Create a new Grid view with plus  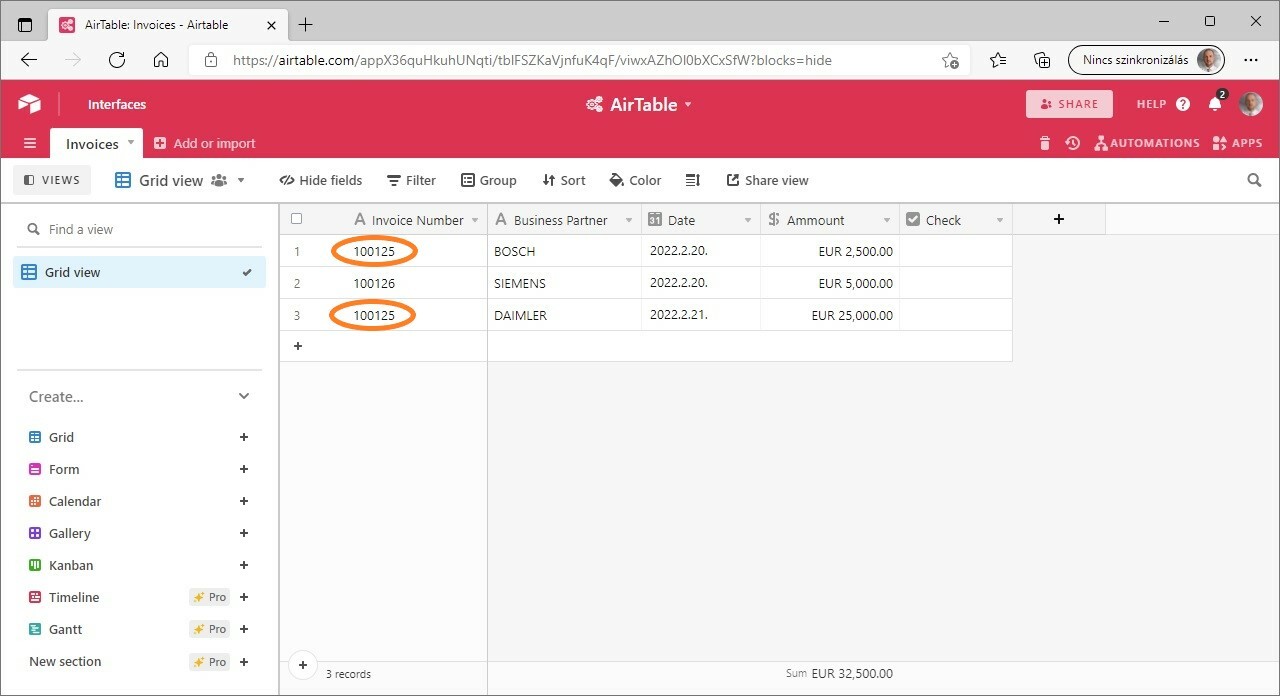point(244,437)
